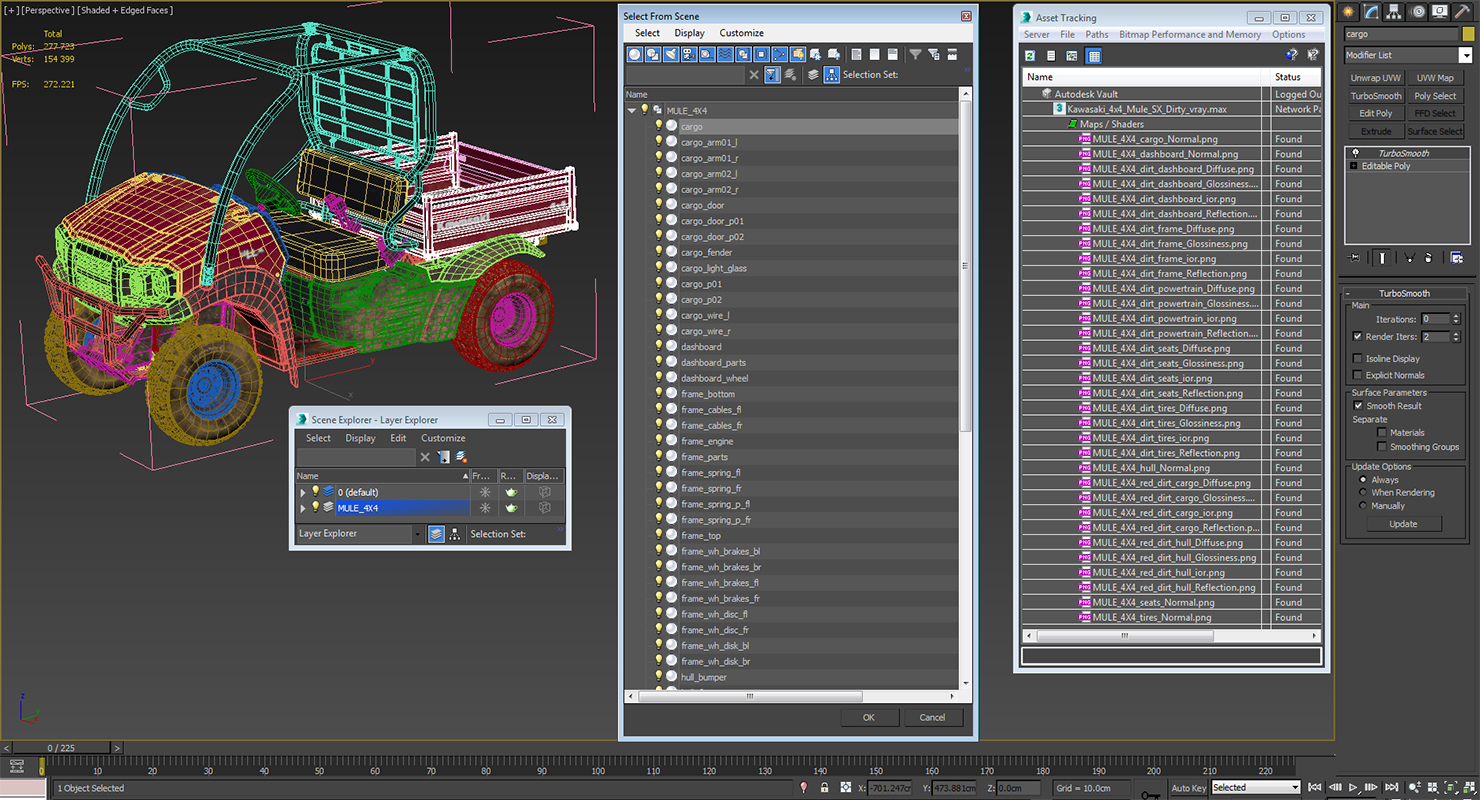Click Go to End playback button
The width and height of the screenshot is (1480, 800).
click(x=1391, y=788)
